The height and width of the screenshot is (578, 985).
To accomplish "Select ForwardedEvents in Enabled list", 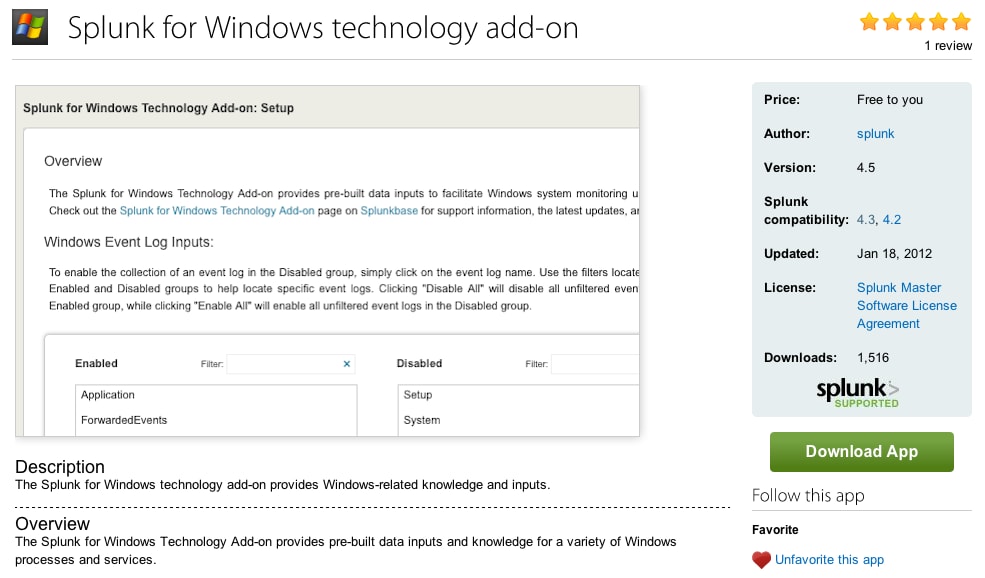I will pos(124,420).
